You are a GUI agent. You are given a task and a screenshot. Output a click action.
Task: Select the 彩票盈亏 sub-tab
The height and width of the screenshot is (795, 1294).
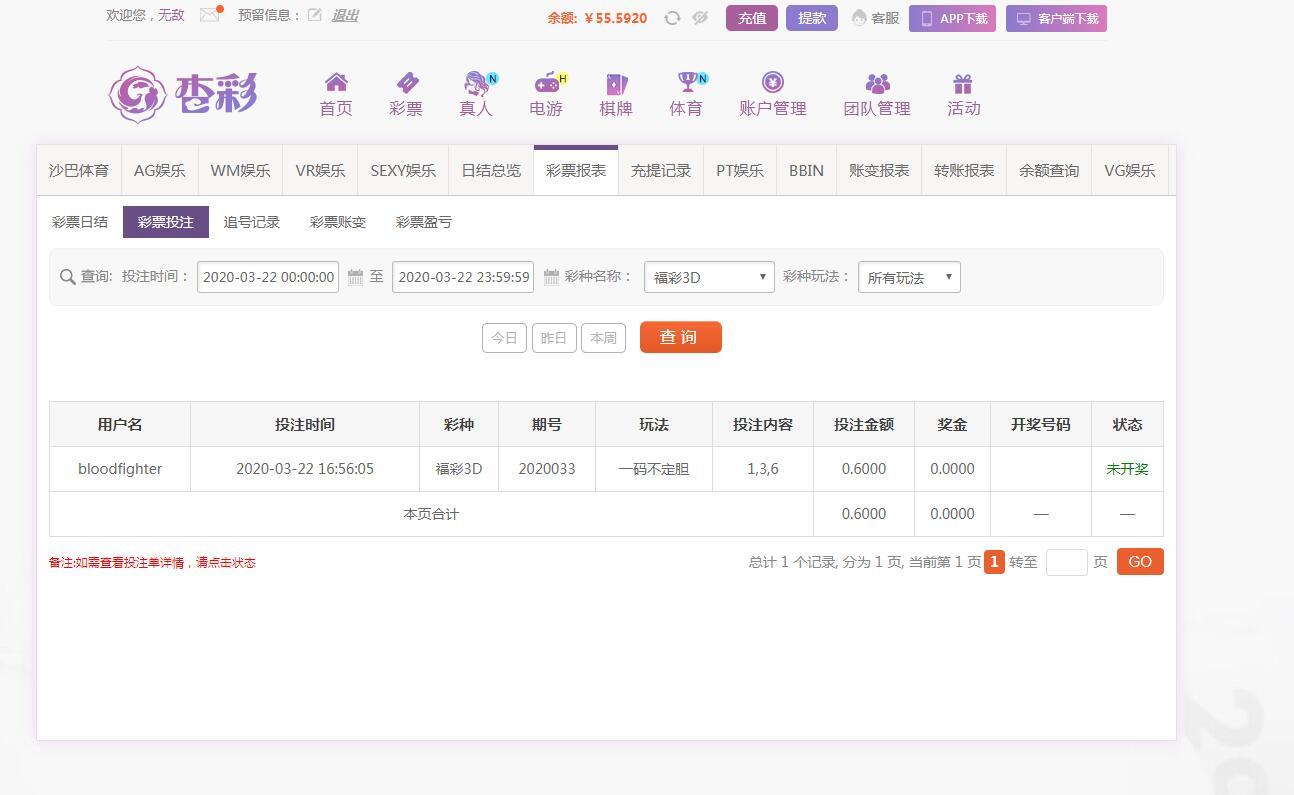click(x=424, y=222)
